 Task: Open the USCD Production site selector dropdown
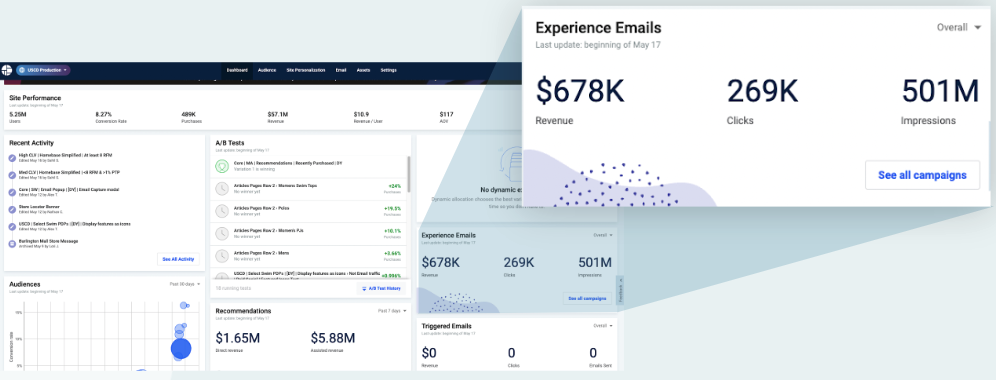point(43,70)
